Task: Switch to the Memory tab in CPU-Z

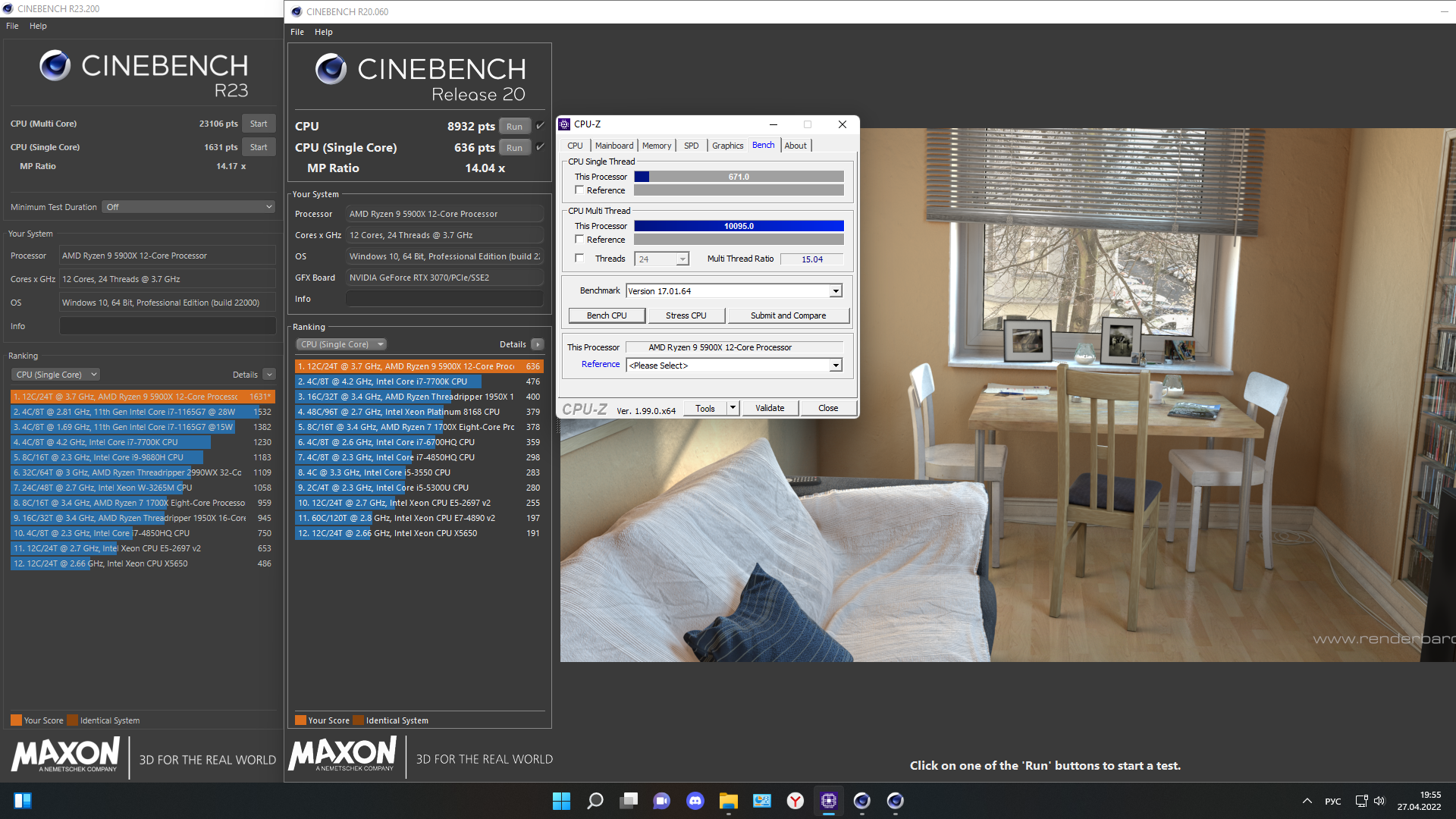Action: (x=656, y=146)
